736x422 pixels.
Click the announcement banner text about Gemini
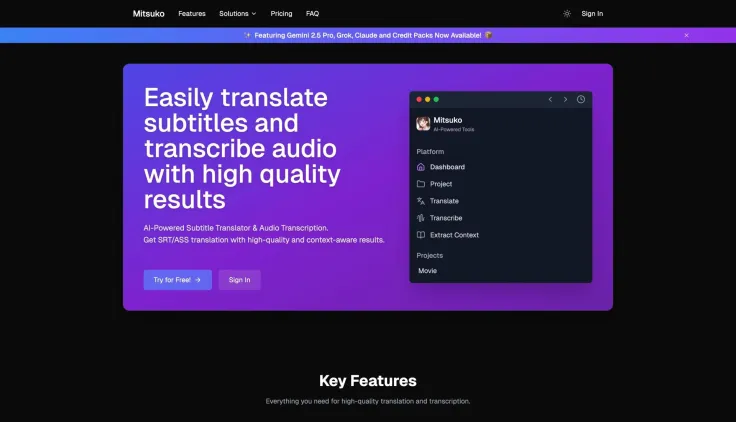pos(368,35)
